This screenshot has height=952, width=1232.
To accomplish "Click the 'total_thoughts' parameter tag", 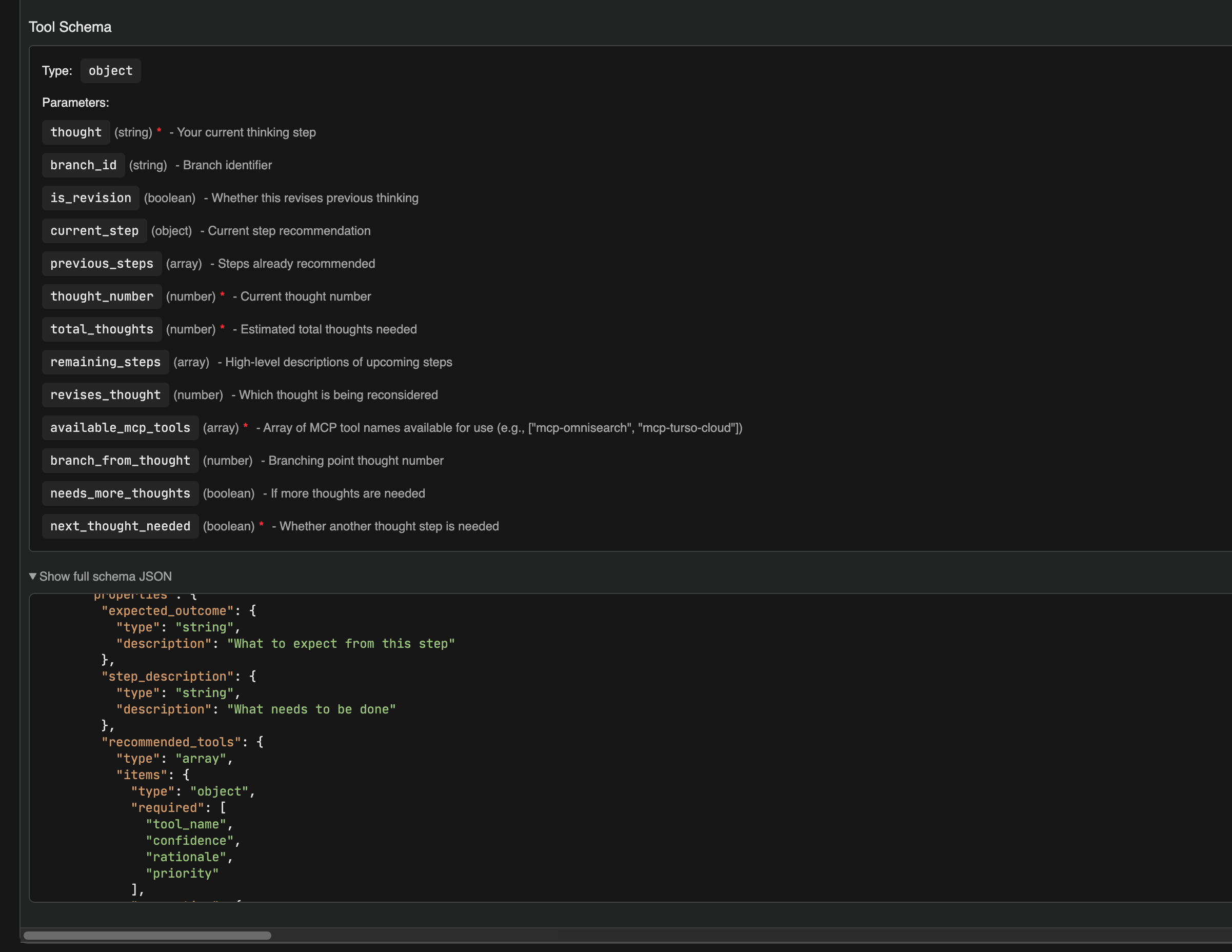I will click(x=102, y=329).
